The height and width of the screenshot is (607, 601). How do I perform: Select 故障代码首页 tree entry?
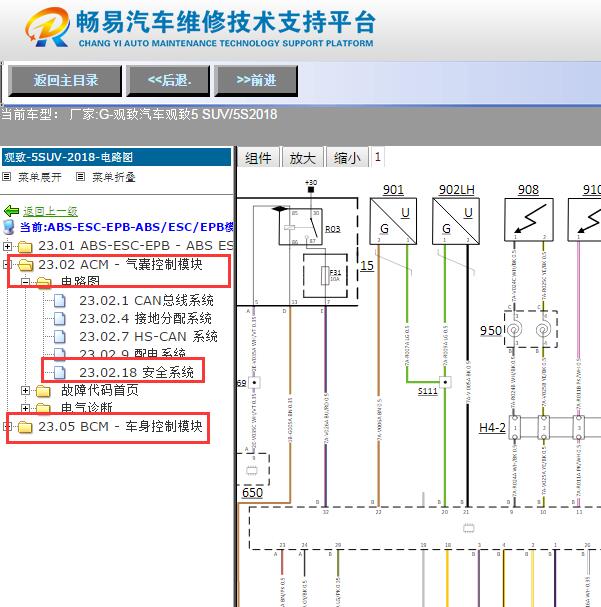pos(100,390)
